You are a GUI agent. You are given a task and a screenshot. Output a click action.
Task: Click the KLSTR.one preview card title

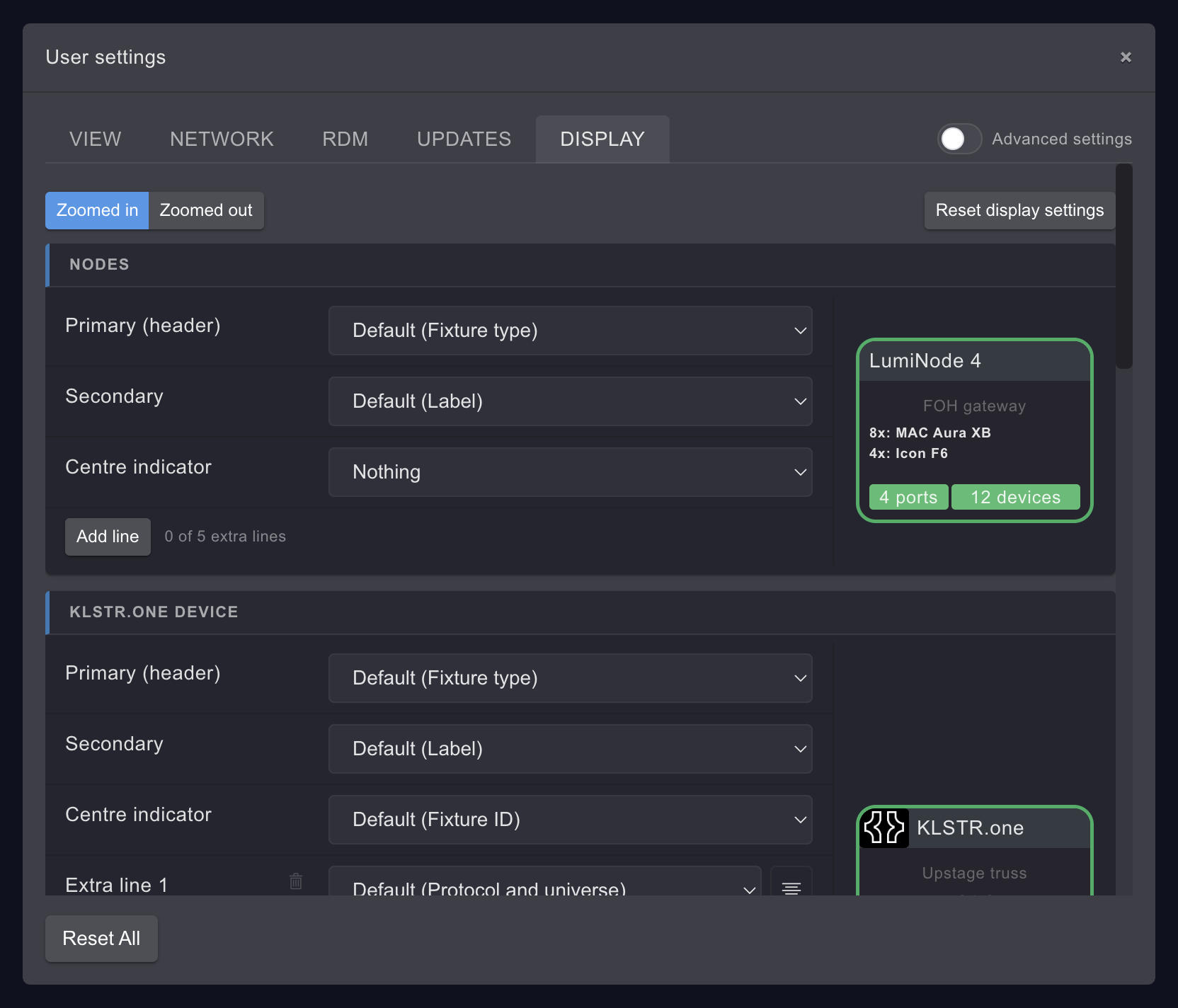(x=970, y=827)
